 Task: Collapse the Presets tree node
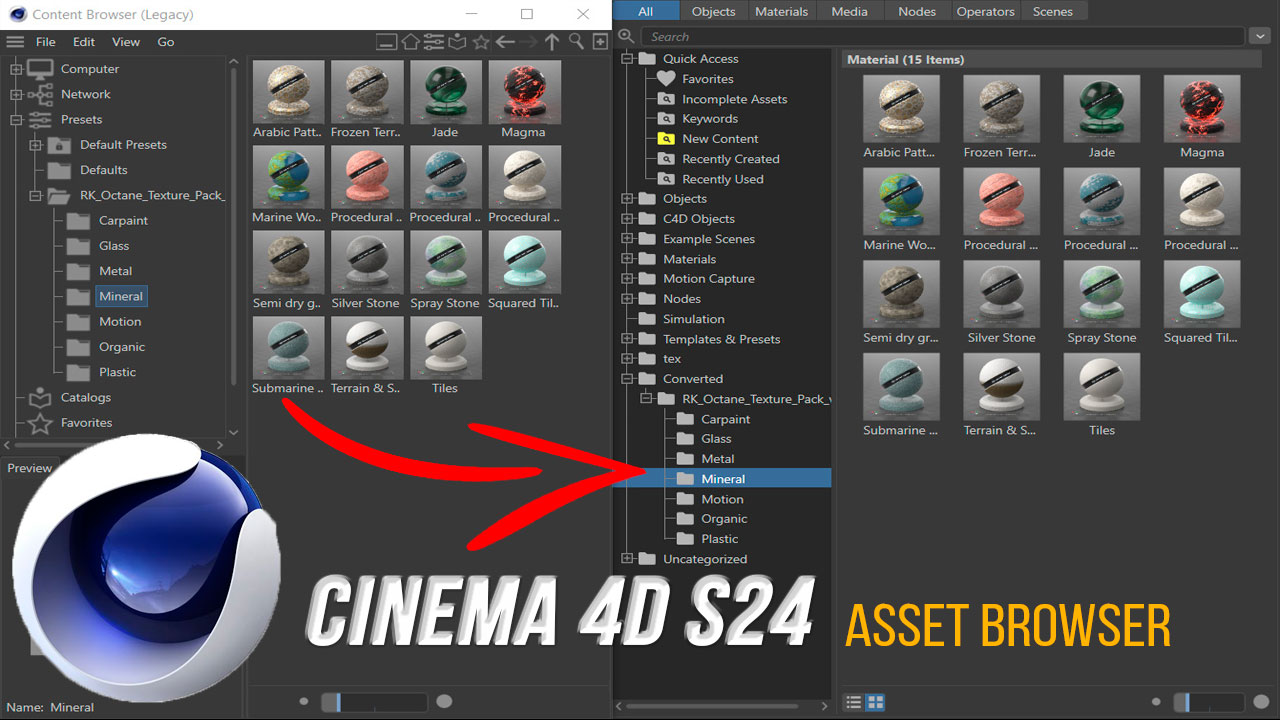[15, 119]
